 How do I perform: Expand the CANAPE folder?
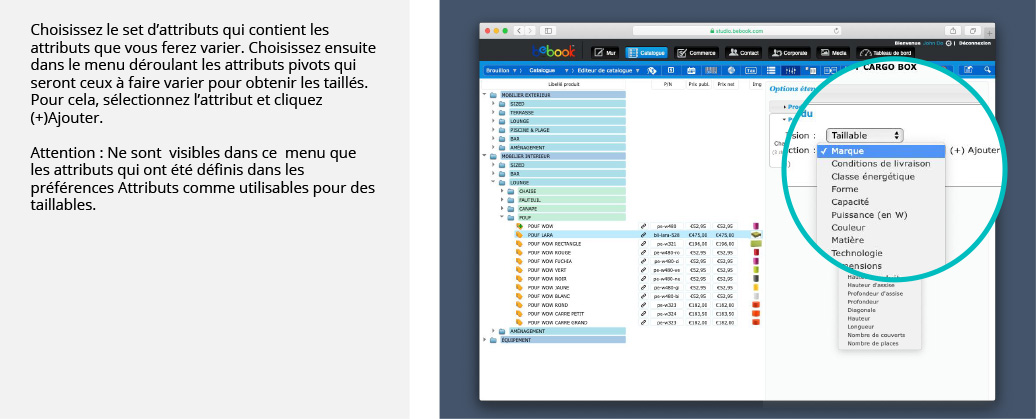(x=501, y=208)
